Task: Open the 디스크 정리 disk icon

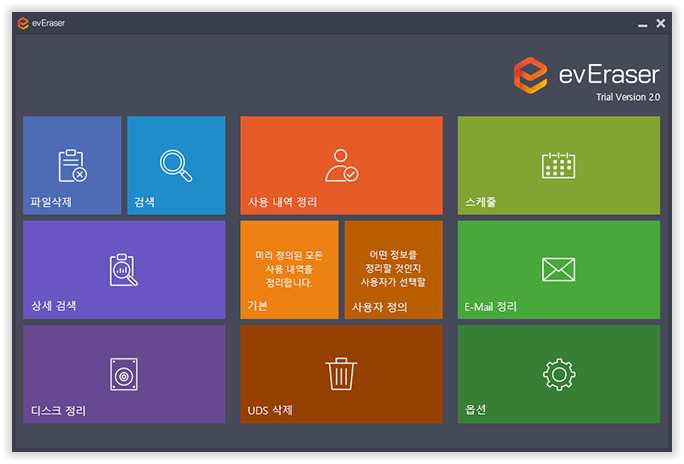Action: tap(124, 374)
